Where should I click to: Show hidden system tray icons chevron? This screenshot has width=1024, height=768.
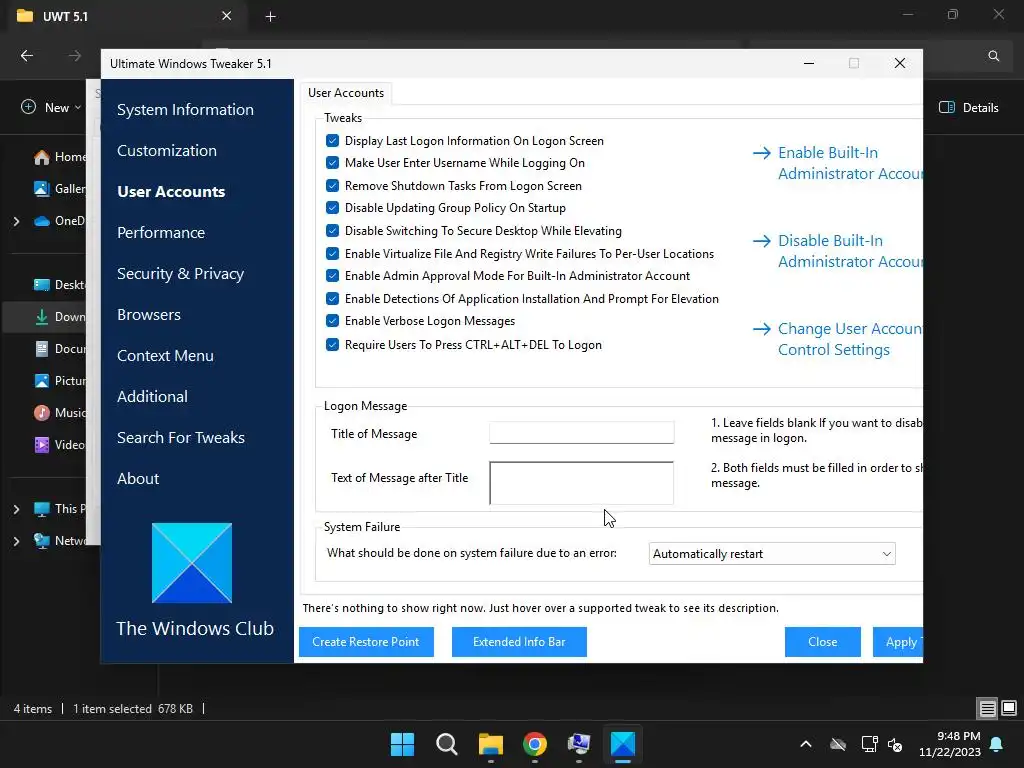click(x=806, y=744)
